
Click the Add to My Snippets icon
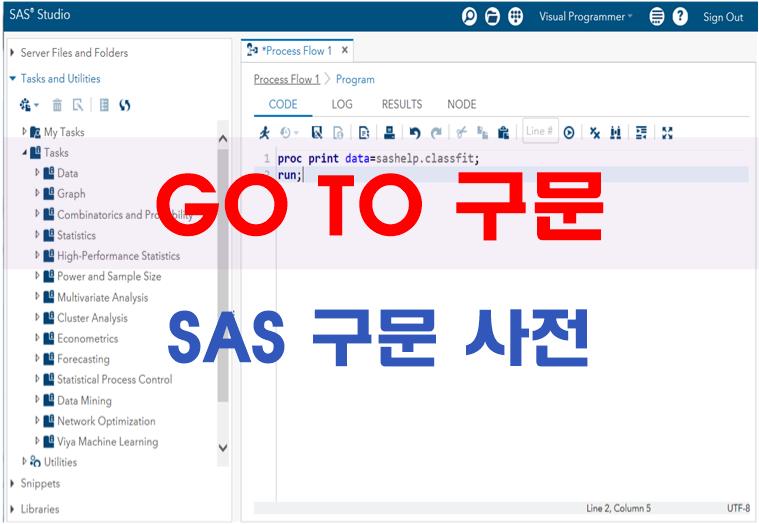point(364,133)
